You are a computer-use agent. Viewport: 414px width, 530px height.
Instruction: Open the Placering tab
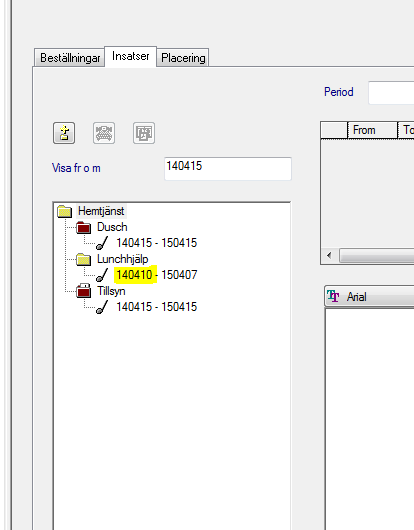click(183, 58)
